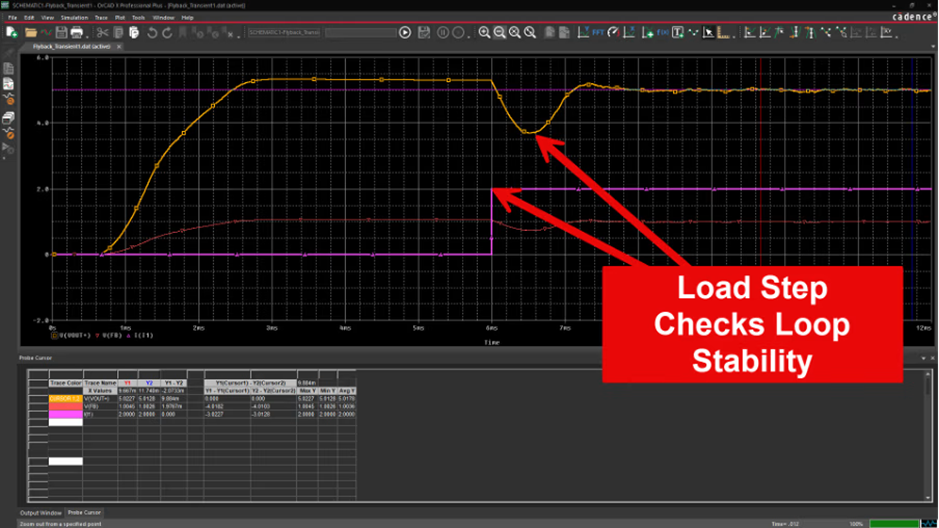
Task: Close the Flyback_Transient1.dat tab
Action: pyautogui.click(x=119, y=46)
